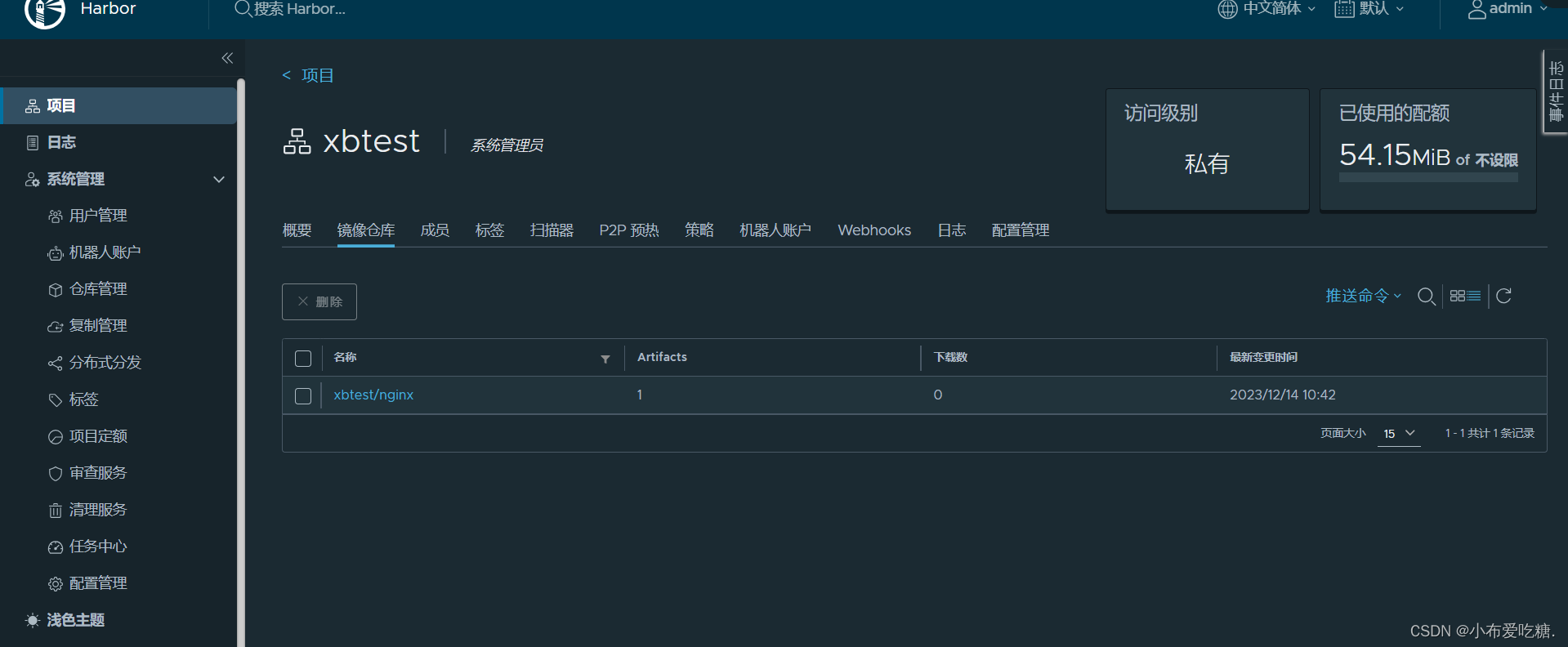Expand the 推送命令 dropdown
The image size is (1568, 647).
1363,296
